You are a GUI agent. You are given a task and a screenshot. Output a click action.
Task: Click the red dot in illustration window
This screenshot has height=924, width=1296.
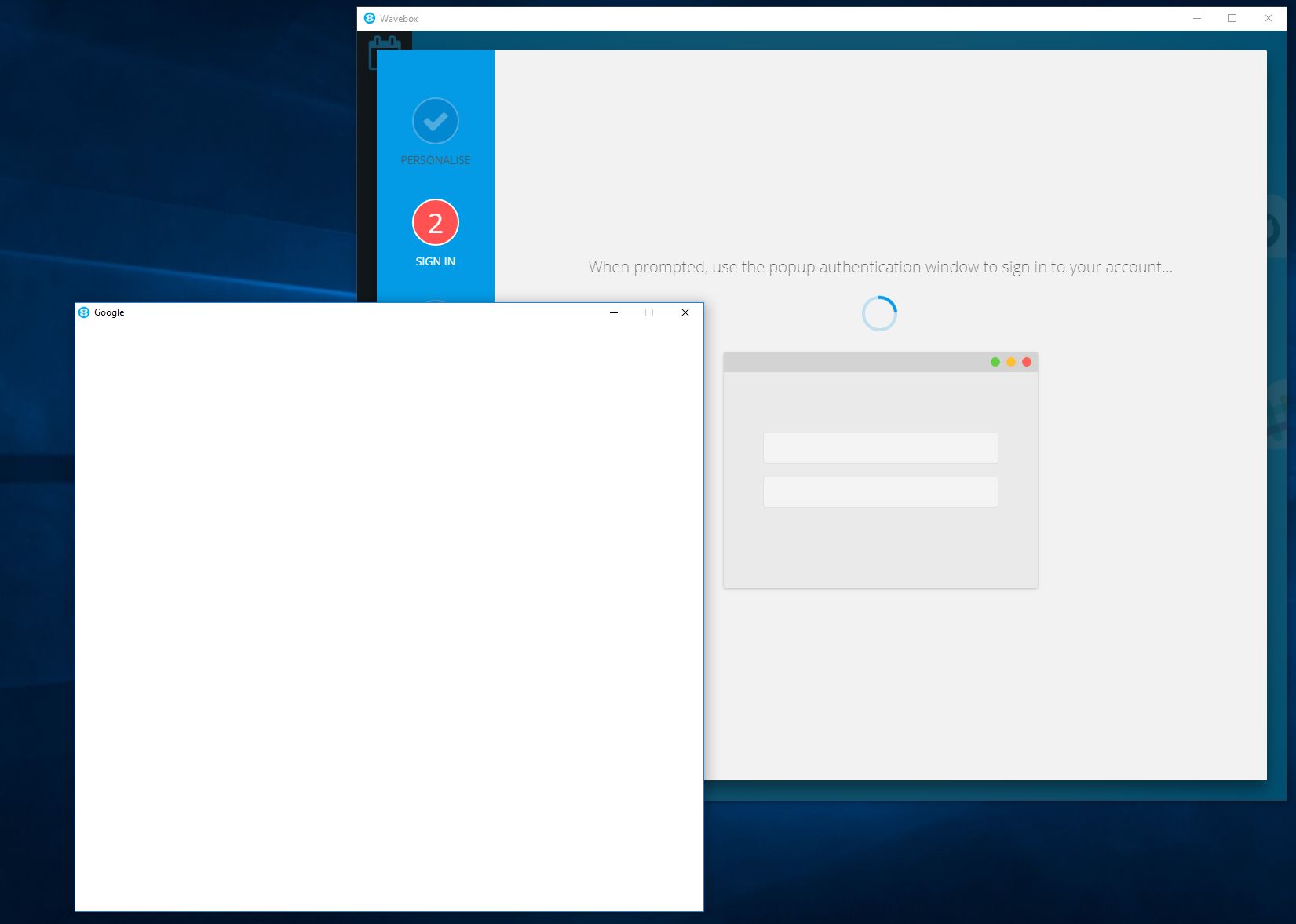click(x=1027, y=362)
